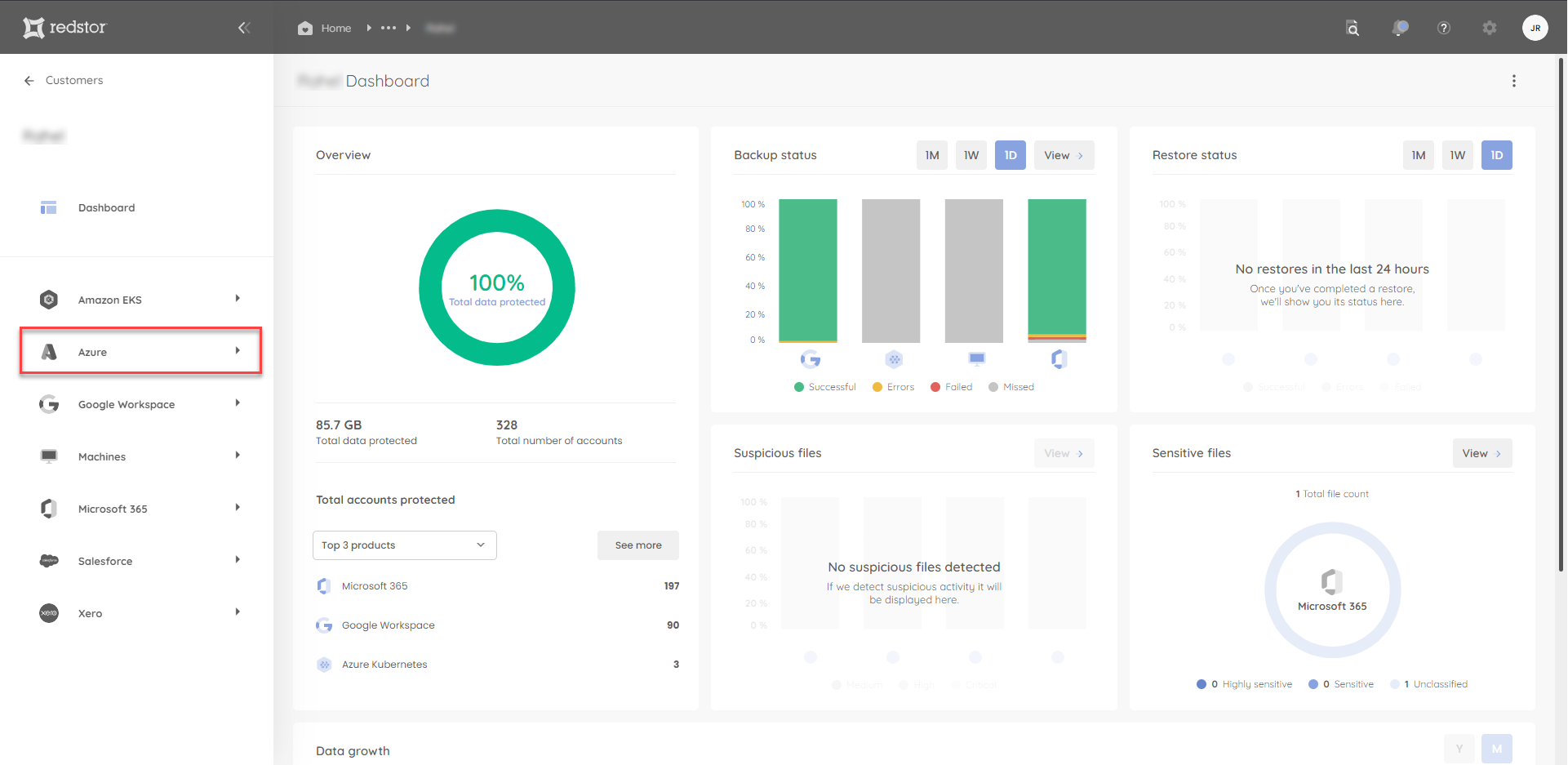
Task: Open the notifications bell
Action: 1399,28
